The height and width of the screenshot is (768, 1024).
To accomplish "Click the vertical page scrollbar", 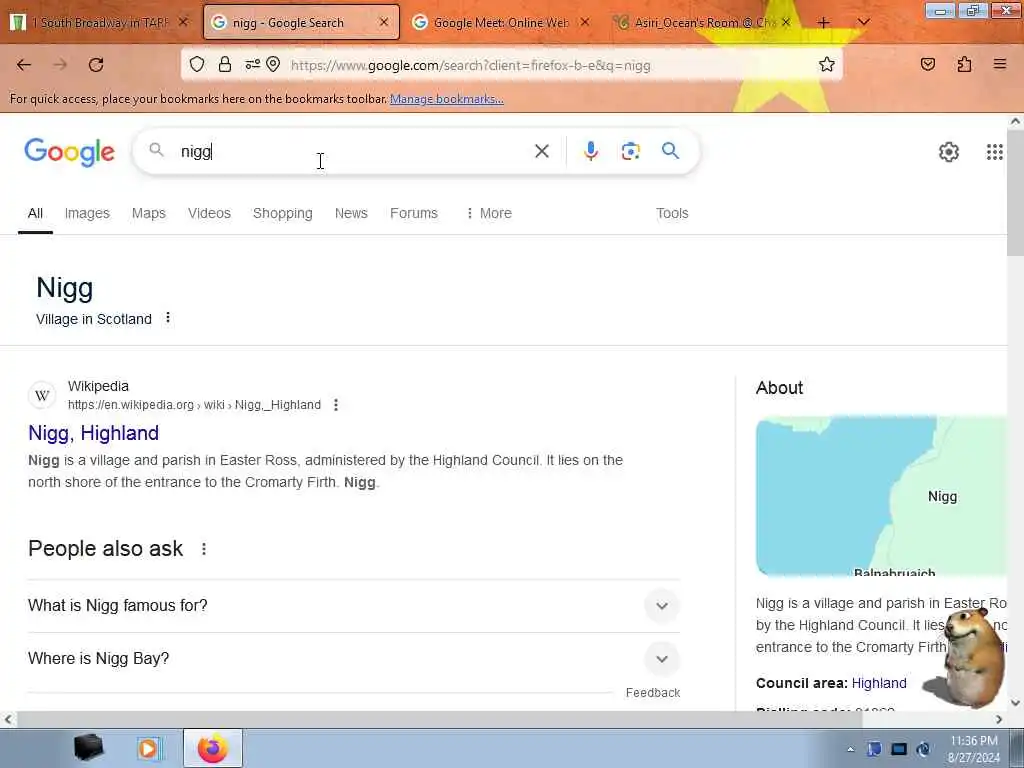I will (x=1015, y=193).
